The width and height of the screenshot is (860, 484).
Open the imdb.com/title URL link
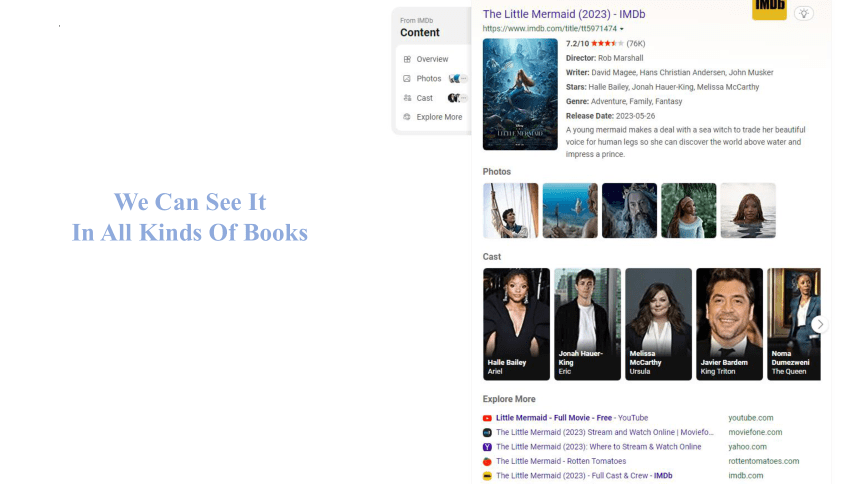(550, 29)
